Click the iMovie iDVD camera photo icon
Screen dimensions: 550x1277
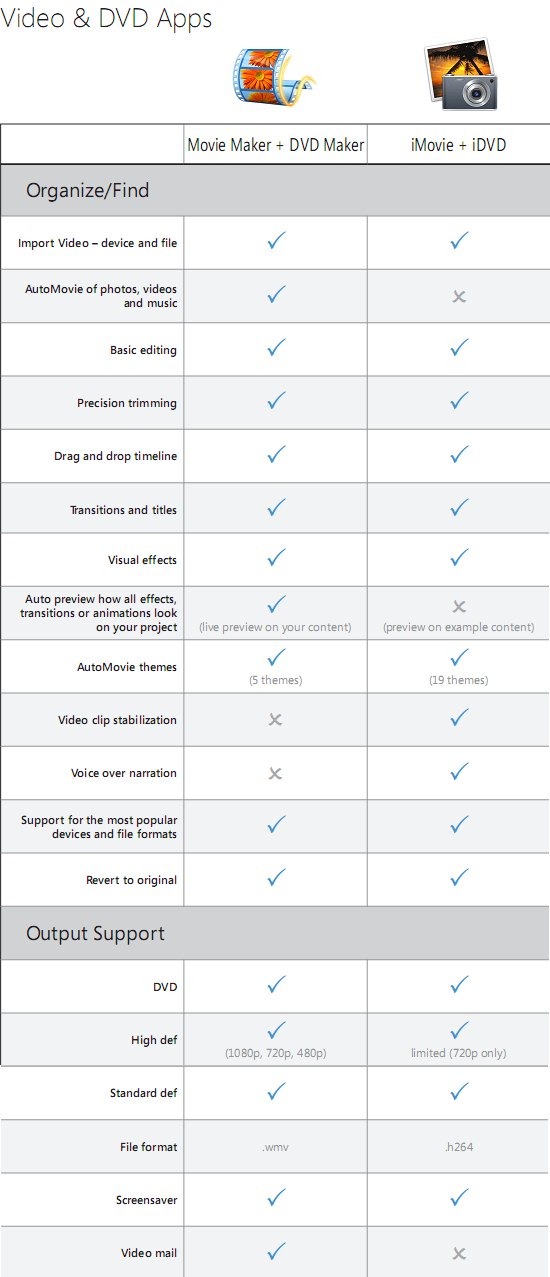(458, 75)
